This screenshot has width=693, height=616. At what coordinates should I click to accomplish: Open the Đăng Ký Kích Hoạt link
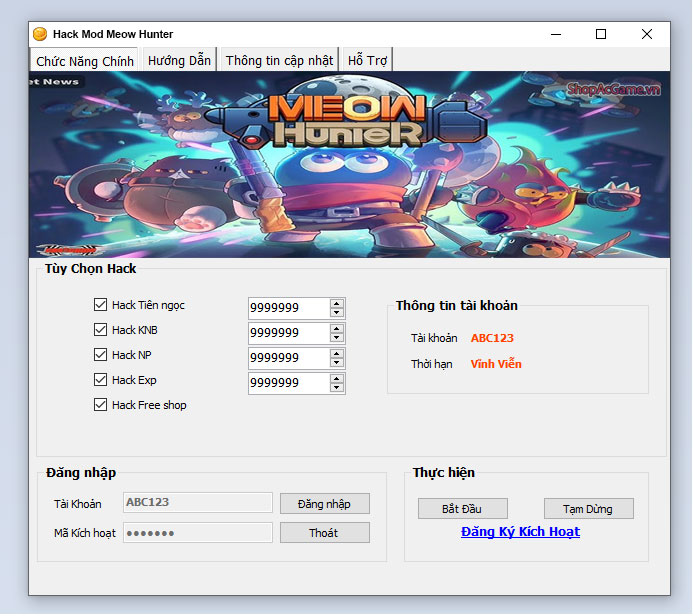tap(520, 532)
